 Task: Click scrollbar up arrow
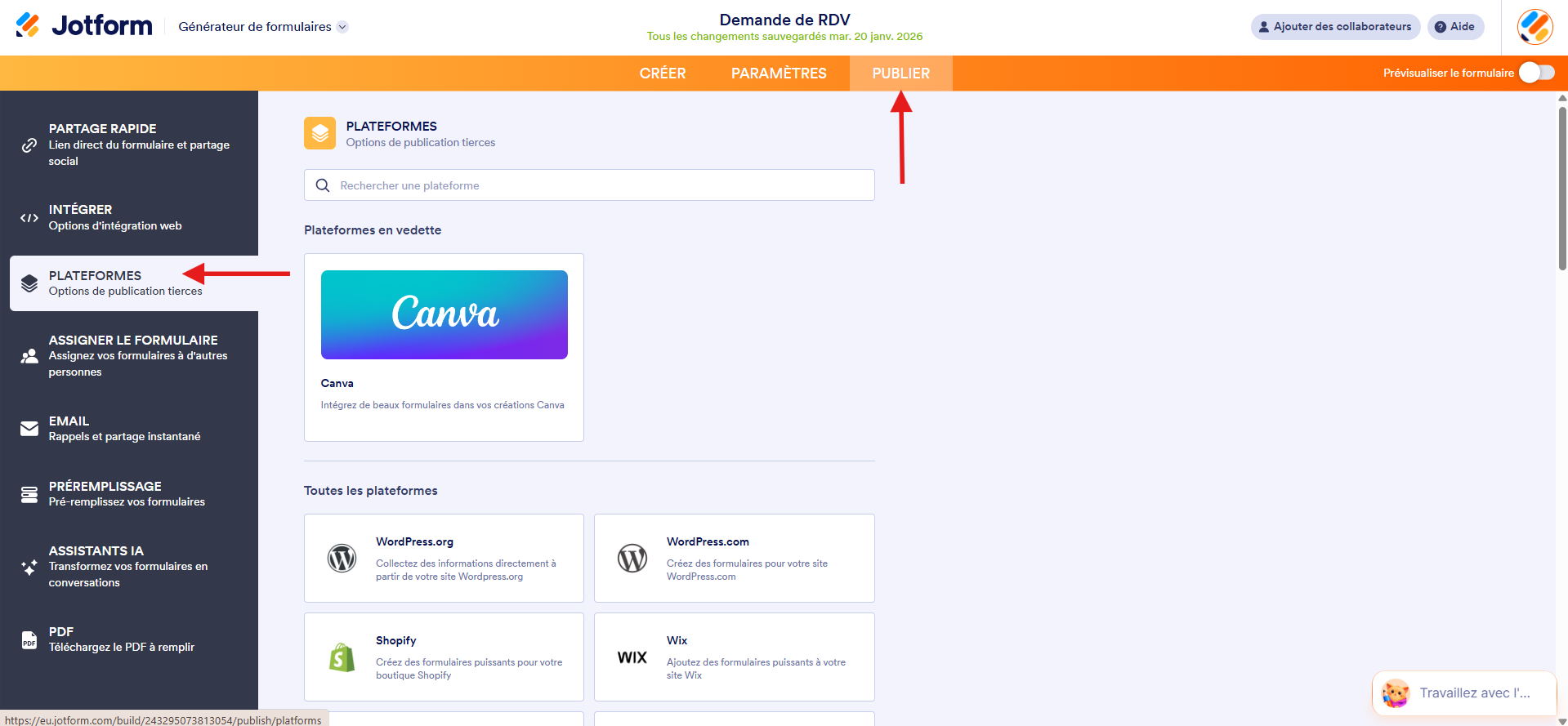(1562, 97)
